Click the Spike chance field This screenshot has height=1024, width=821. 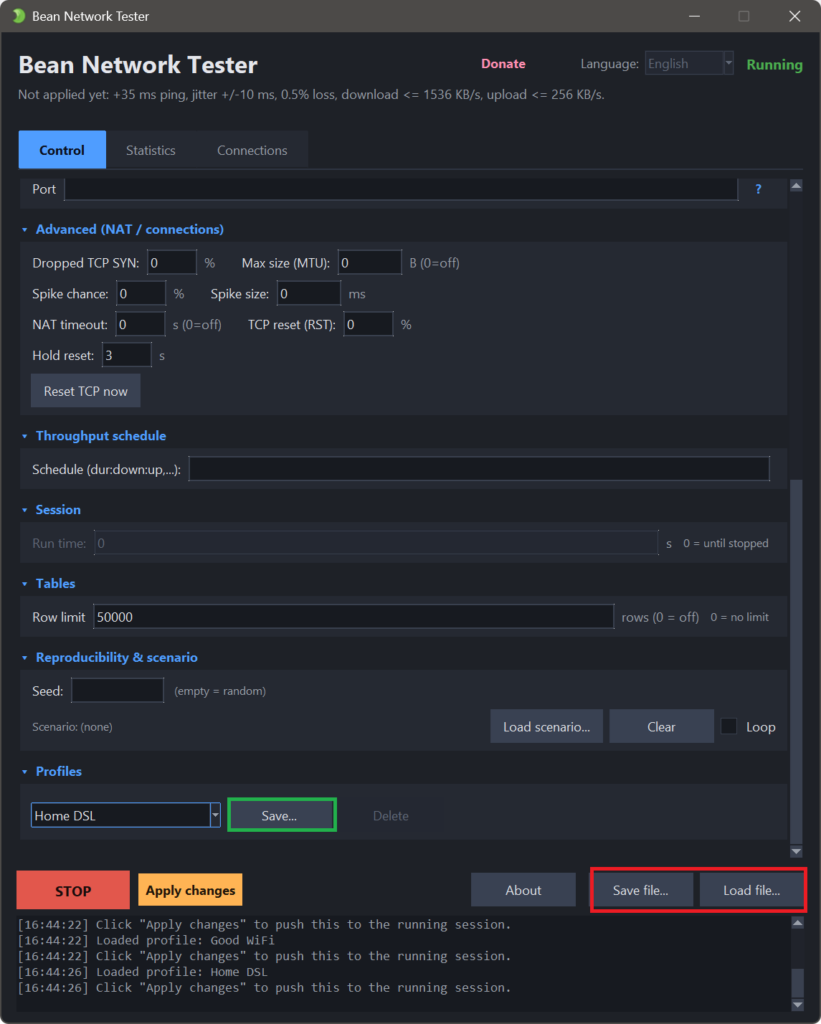click(141, 294)
